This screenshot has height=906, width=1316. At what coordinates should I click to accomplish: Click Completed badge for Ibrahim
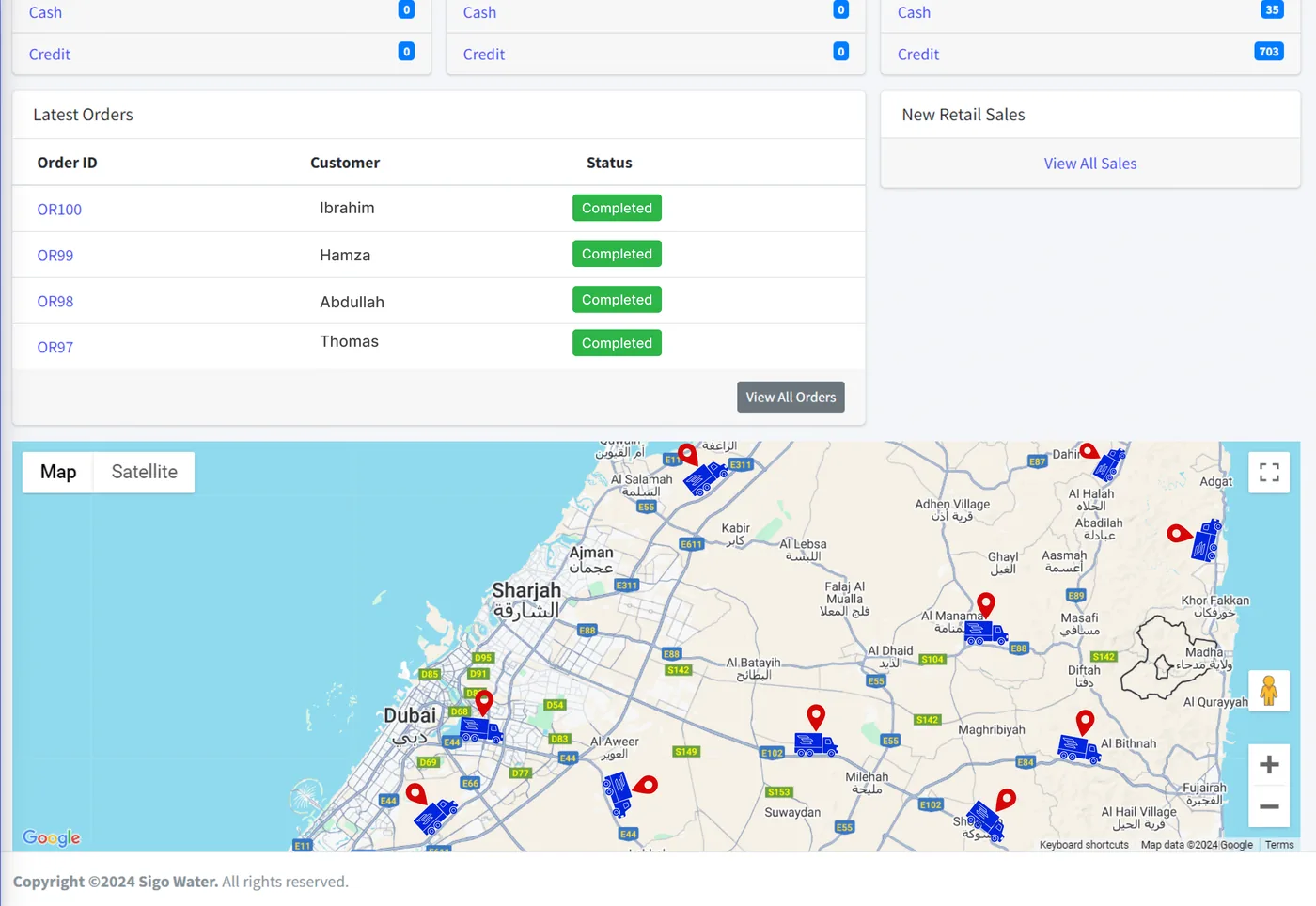click(617, 208)
